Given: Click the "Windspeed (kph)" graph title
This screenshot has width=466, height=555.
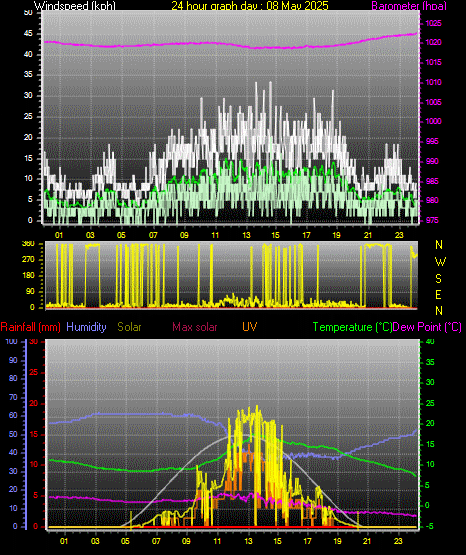Looking at the screenshot, I should coord(75,6).
